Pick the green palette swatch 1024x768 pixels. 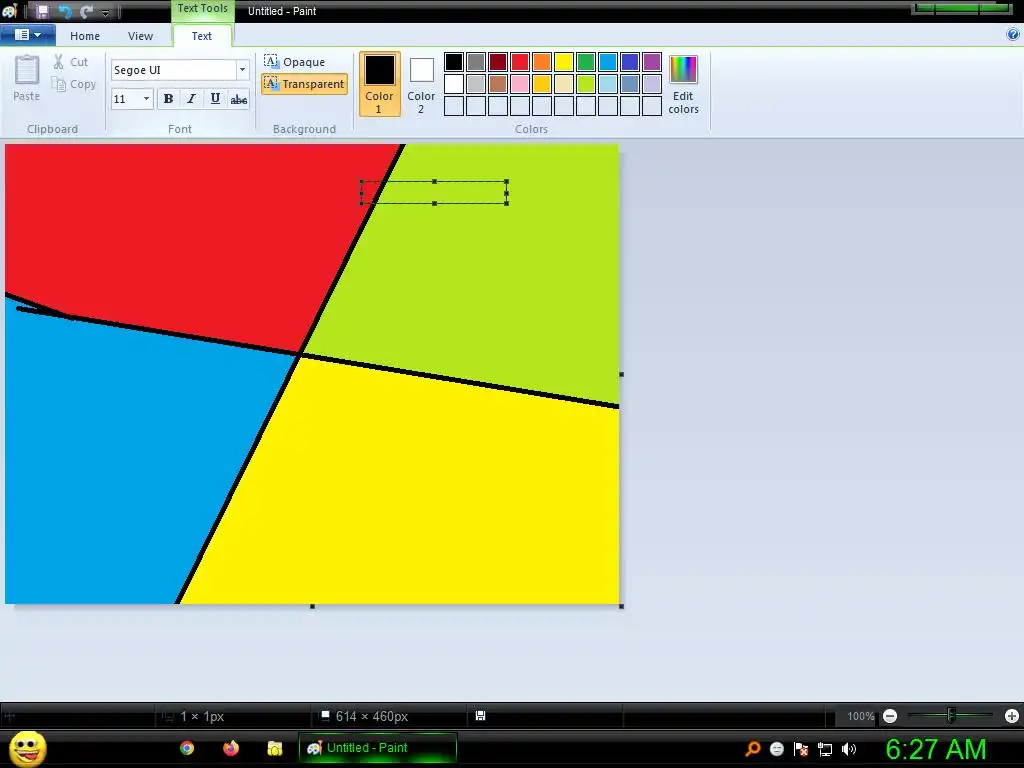click(x=586, y=62)
